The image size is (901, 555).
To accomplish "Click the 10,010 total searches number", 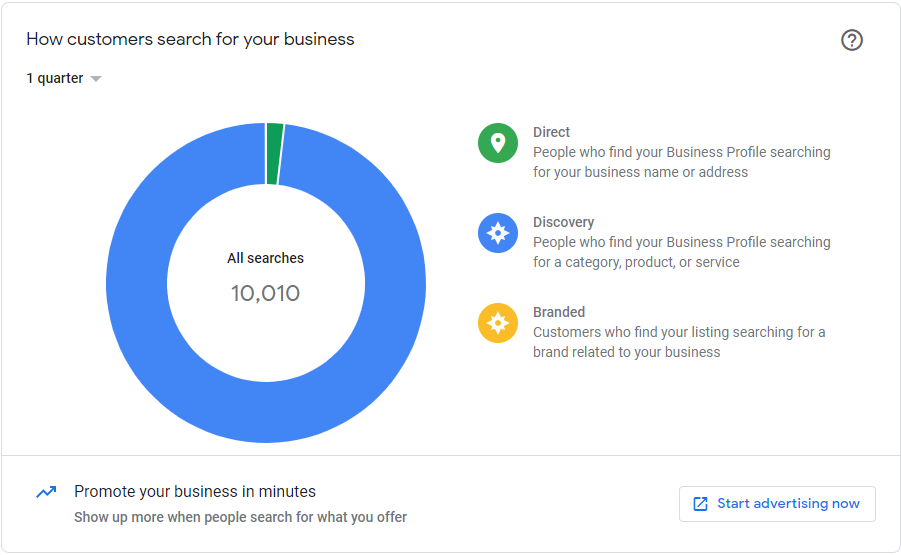I will point(266,293).
